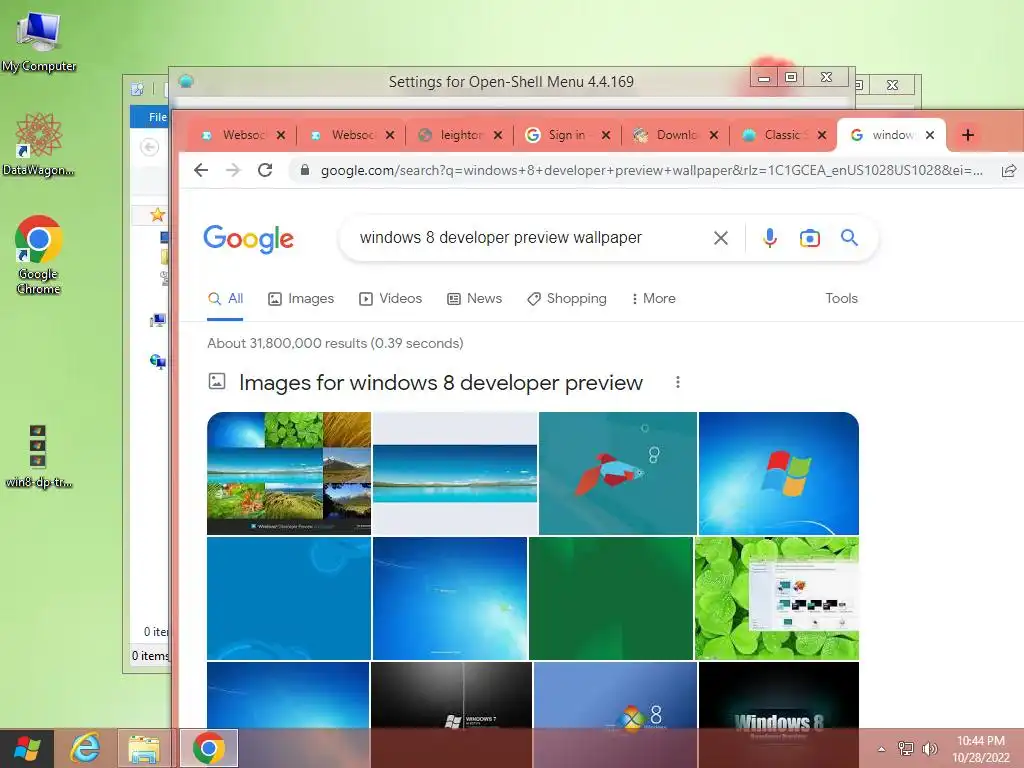Close the leighton tab
The width and height of the screenshot is (1024, 768).
click(498, 135)
